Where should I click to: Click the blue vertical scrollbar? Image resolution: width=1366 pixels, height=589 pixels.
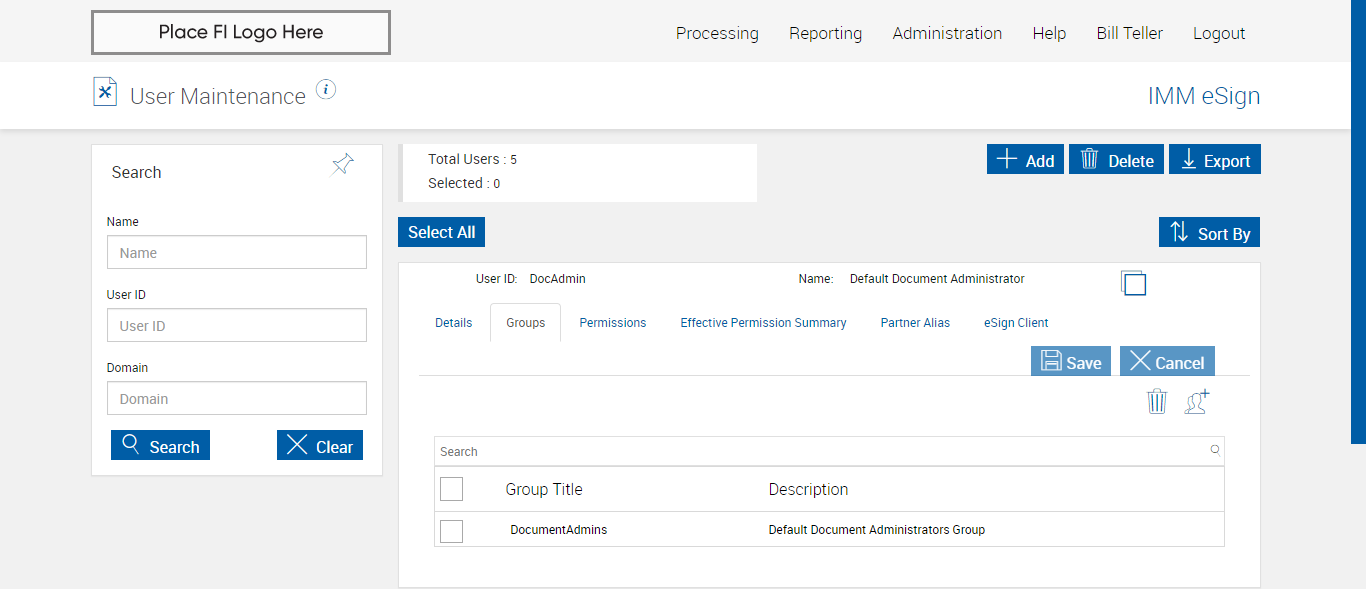[1358, 220]
